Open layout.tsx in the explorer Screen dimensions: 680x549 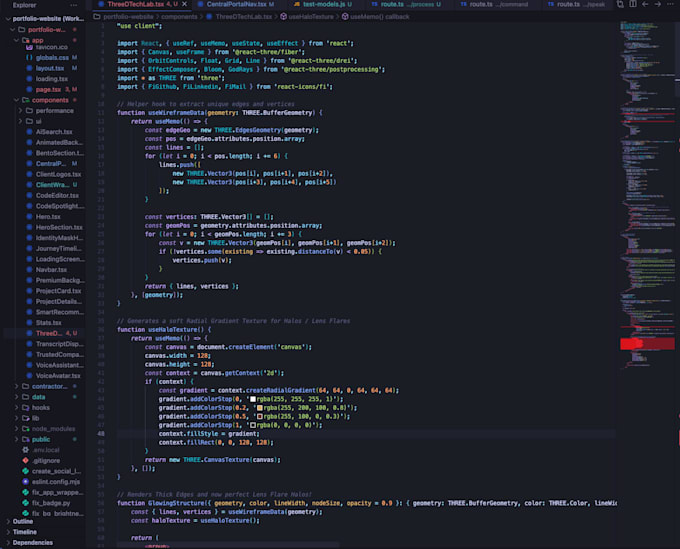coord(50,68)
